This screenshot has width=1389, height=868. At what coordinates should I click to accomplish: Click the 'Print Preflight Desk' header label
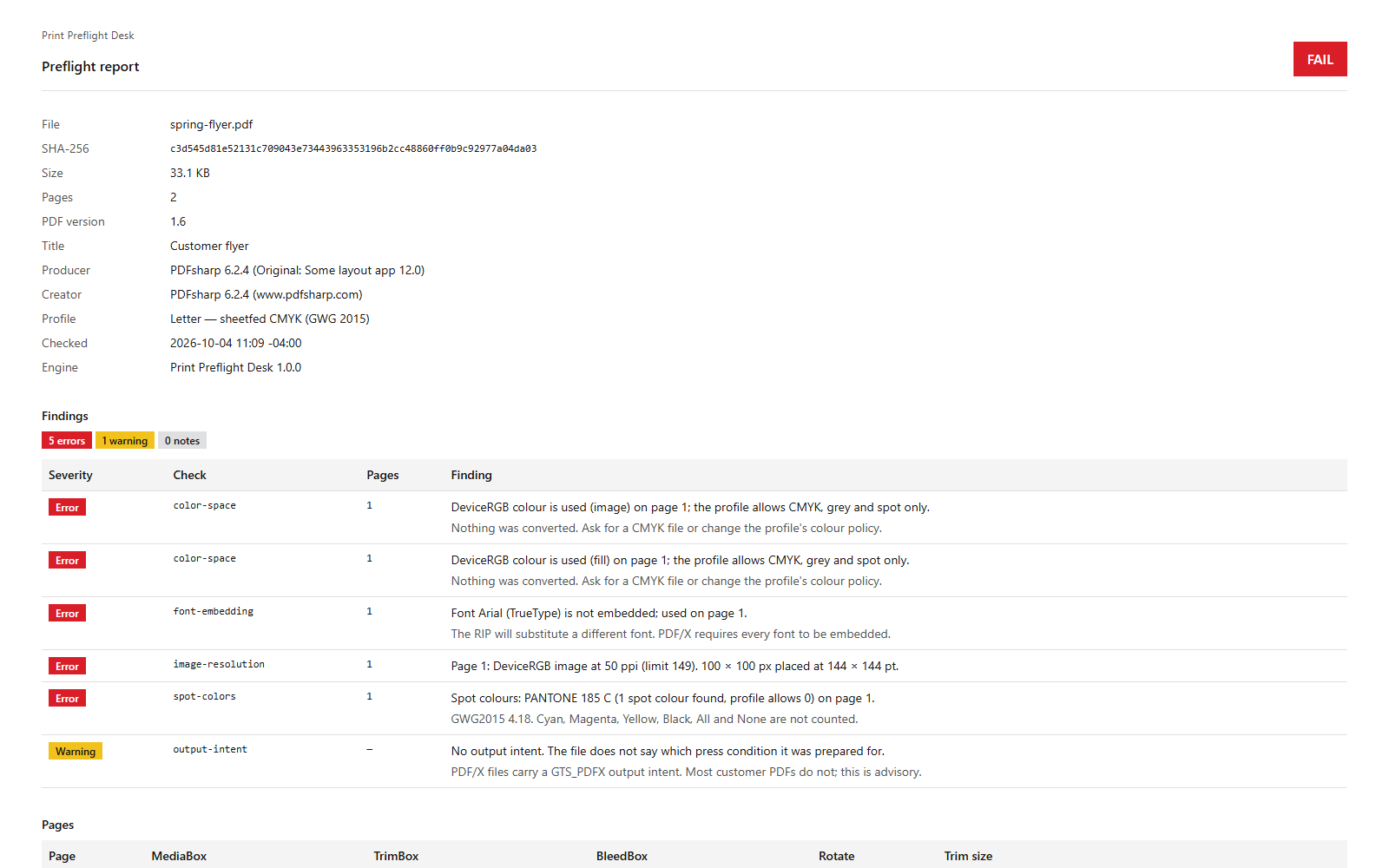[x=88, y=36]
